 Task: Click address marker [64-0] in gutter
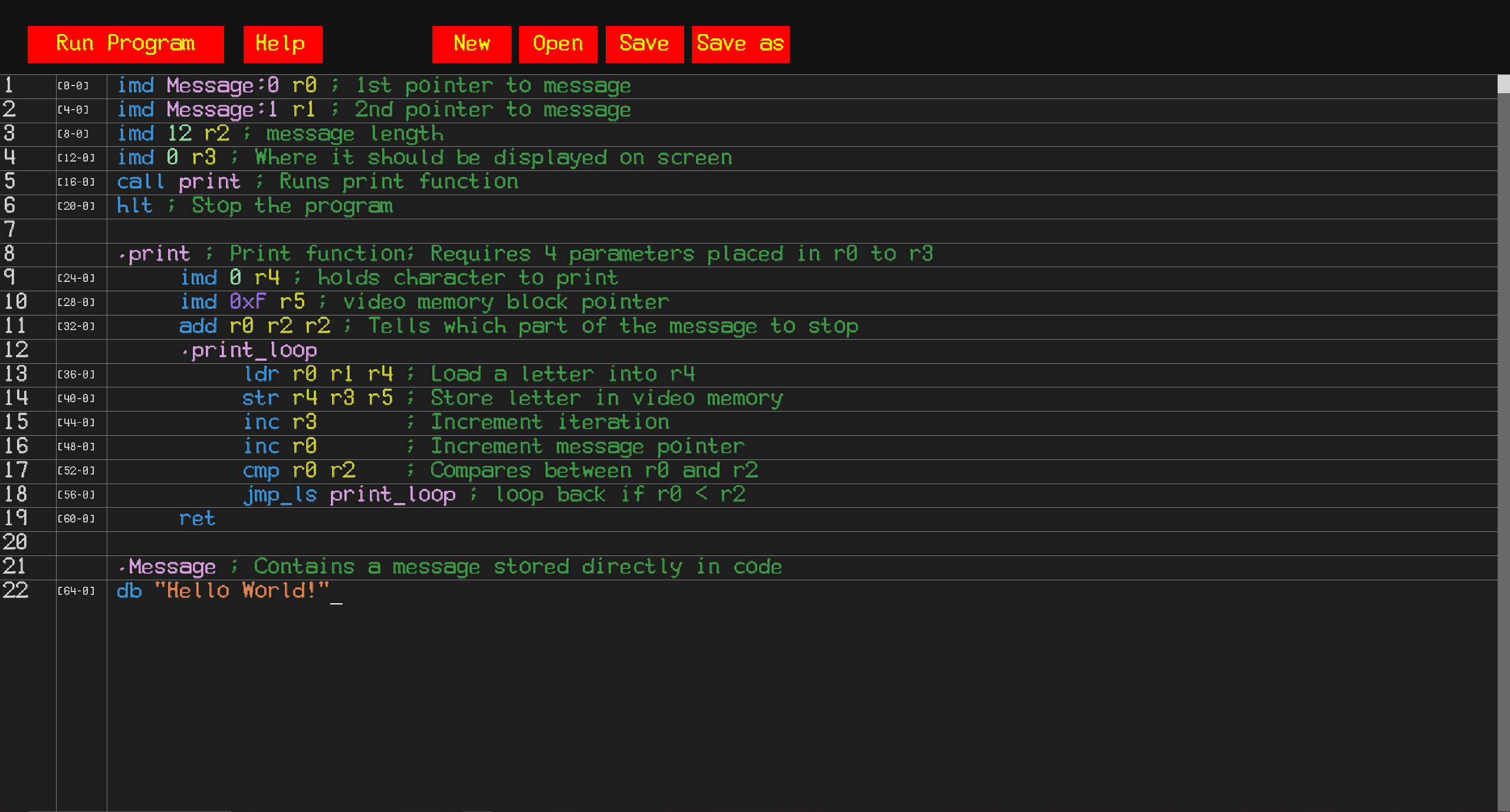pos(76,591)
